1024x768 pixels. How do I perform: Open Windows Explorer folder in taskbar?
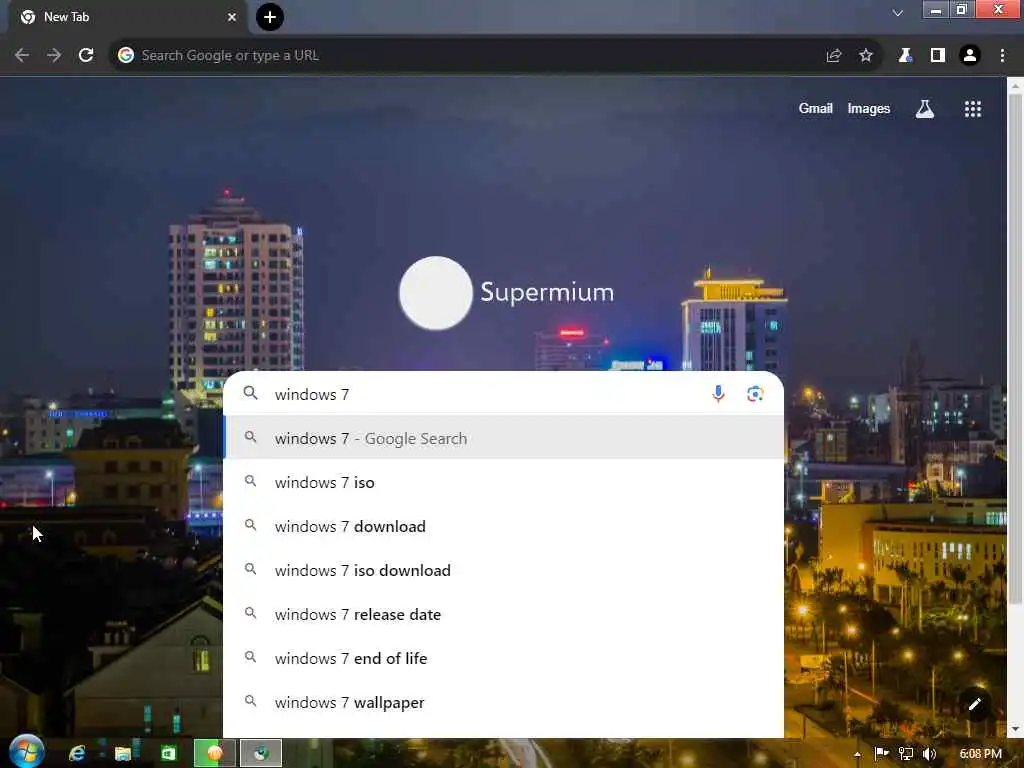tap(123, 754)
